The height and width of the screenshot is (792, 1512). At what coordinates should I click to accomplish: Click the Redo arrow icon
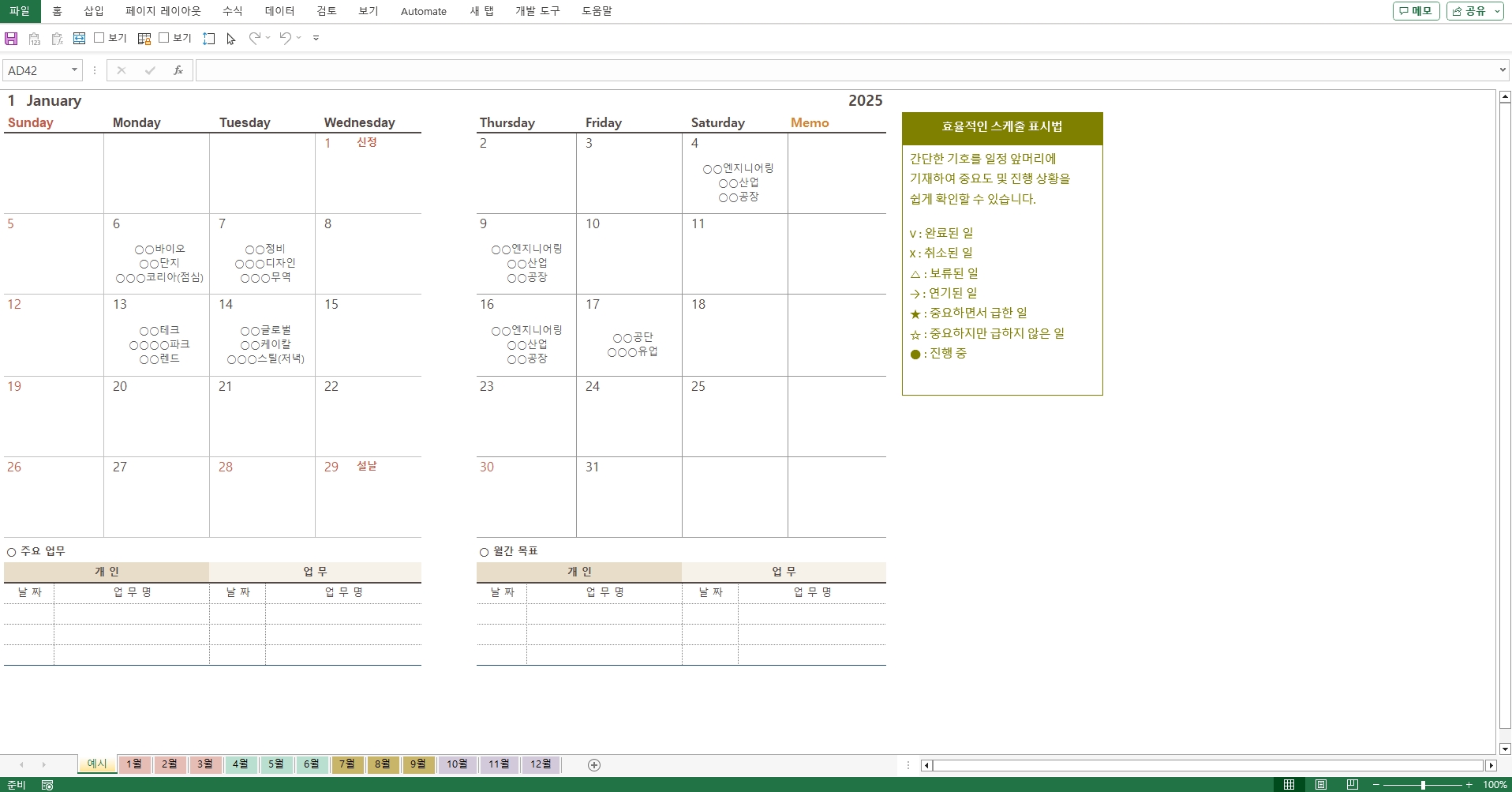(x=254, y=38)
